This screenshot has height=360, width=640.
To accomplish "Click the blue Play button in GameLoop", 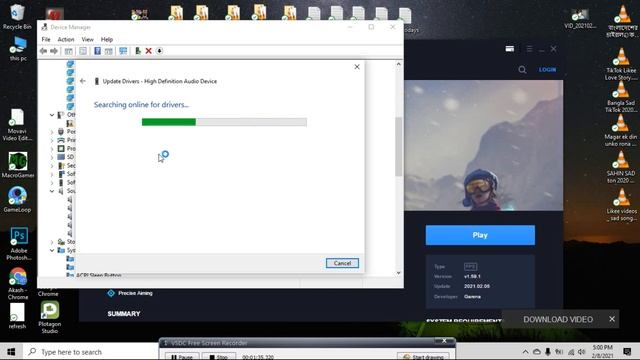I will (480, 235).
